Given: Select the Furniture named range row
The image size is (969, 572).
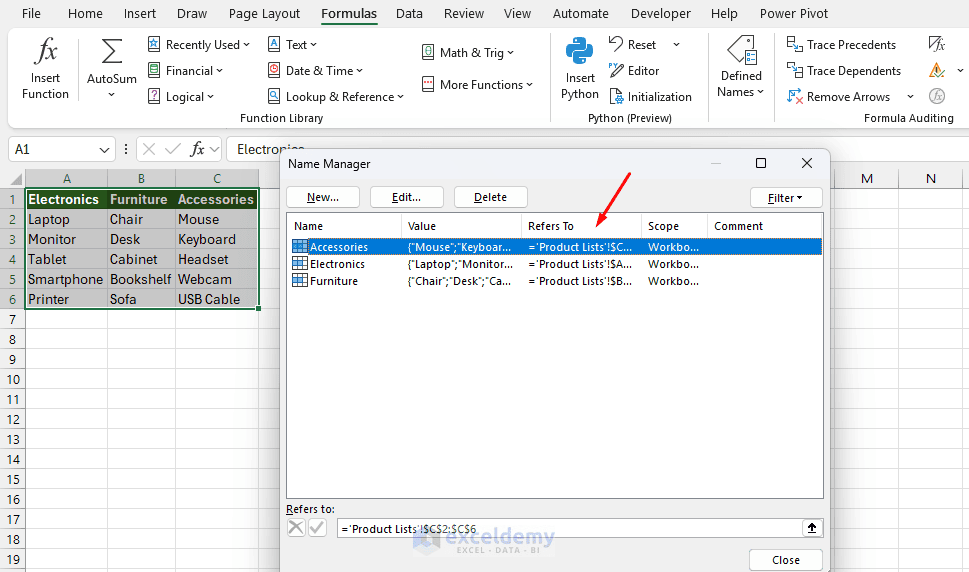Looking at the screenshot, I should click(x=555, y=281).
